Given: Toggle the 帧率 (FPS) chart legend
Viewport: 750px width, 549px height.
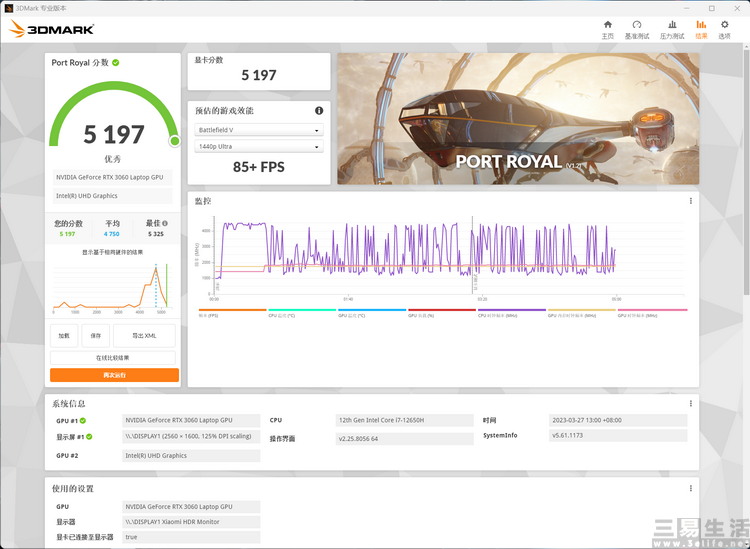Looking at the screenshot, I should 232,313.
